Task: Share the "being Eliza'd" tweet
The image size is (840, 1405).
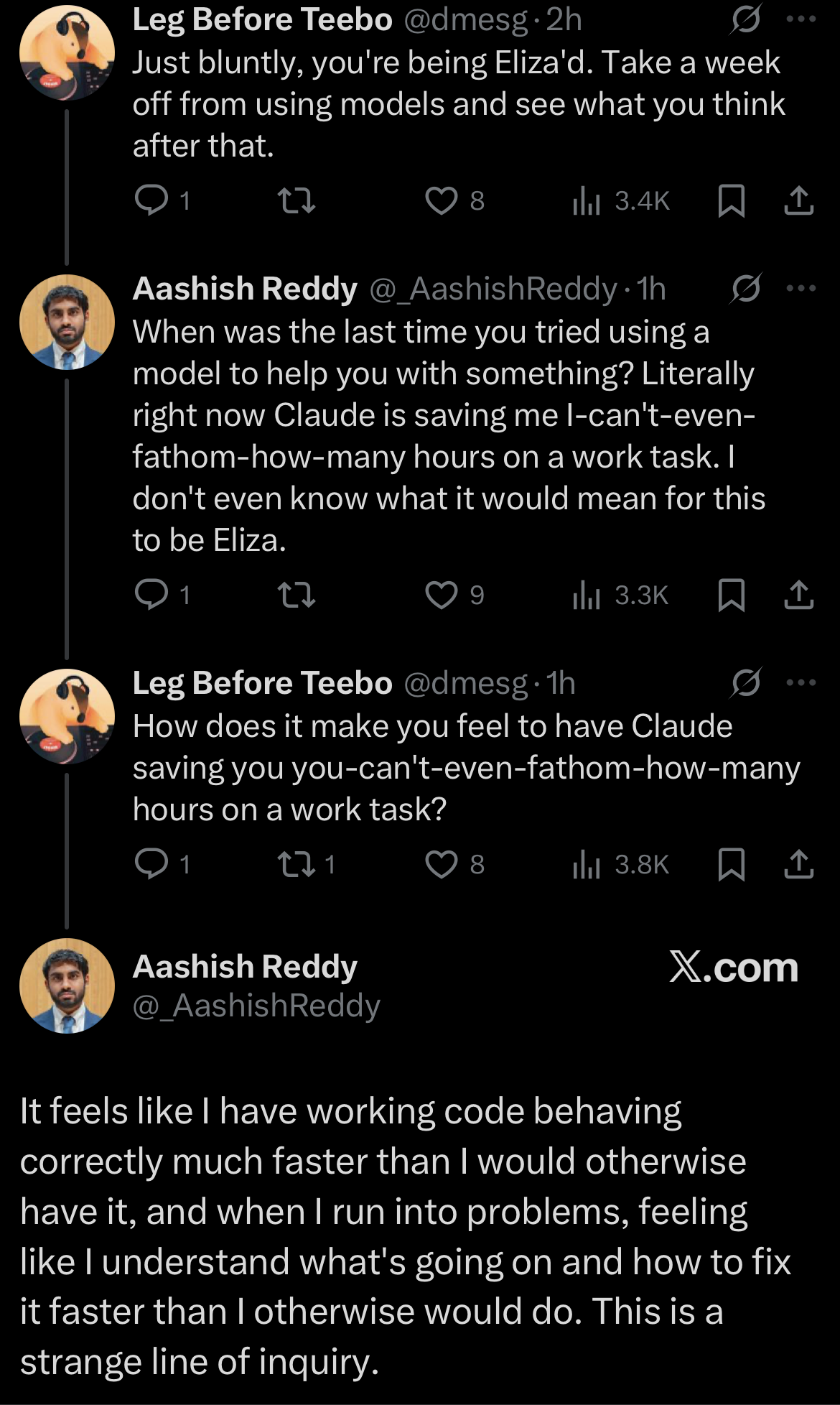Action: coord(798,200)
